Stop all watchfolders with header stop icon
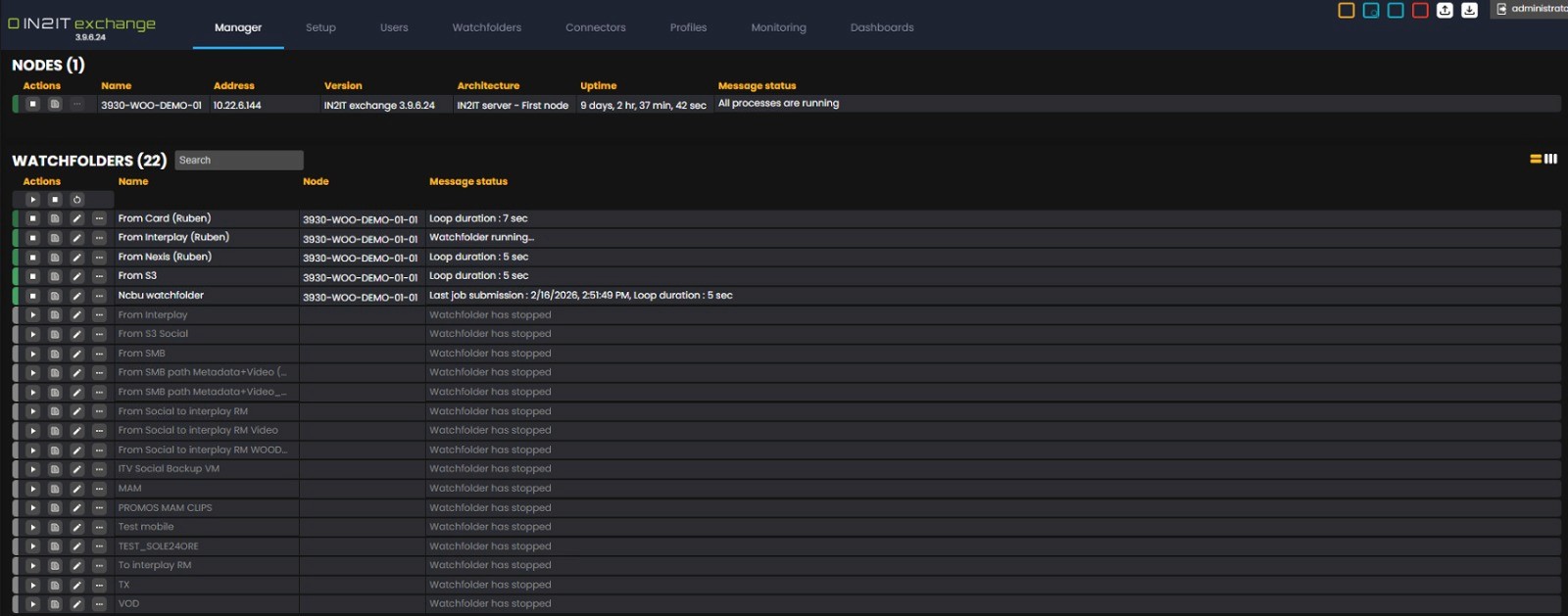 tap(55, 200)
